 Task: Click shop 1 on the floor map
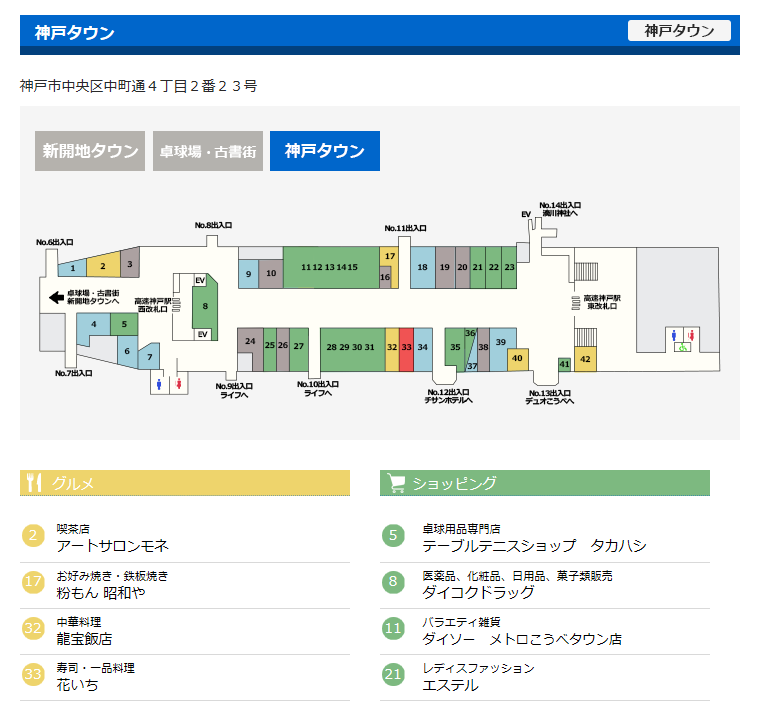[x=72, y=269]
